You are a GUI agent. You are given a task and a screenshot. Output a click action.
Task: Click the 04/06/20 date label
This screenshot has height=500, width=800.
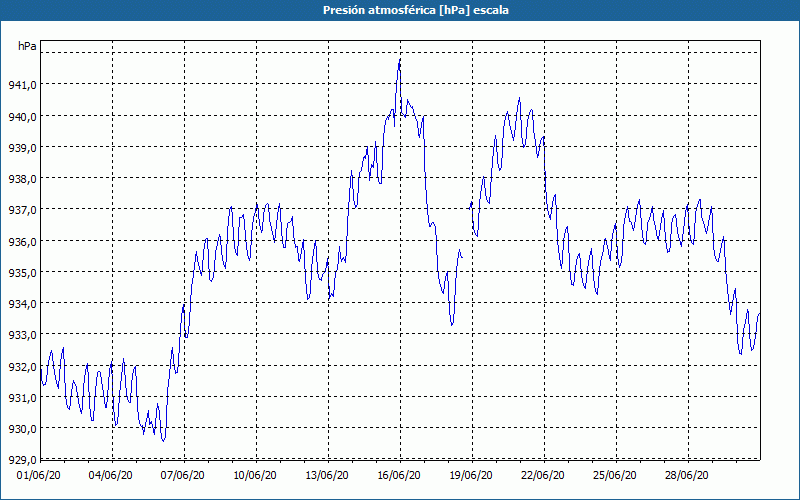coord(111,476)
